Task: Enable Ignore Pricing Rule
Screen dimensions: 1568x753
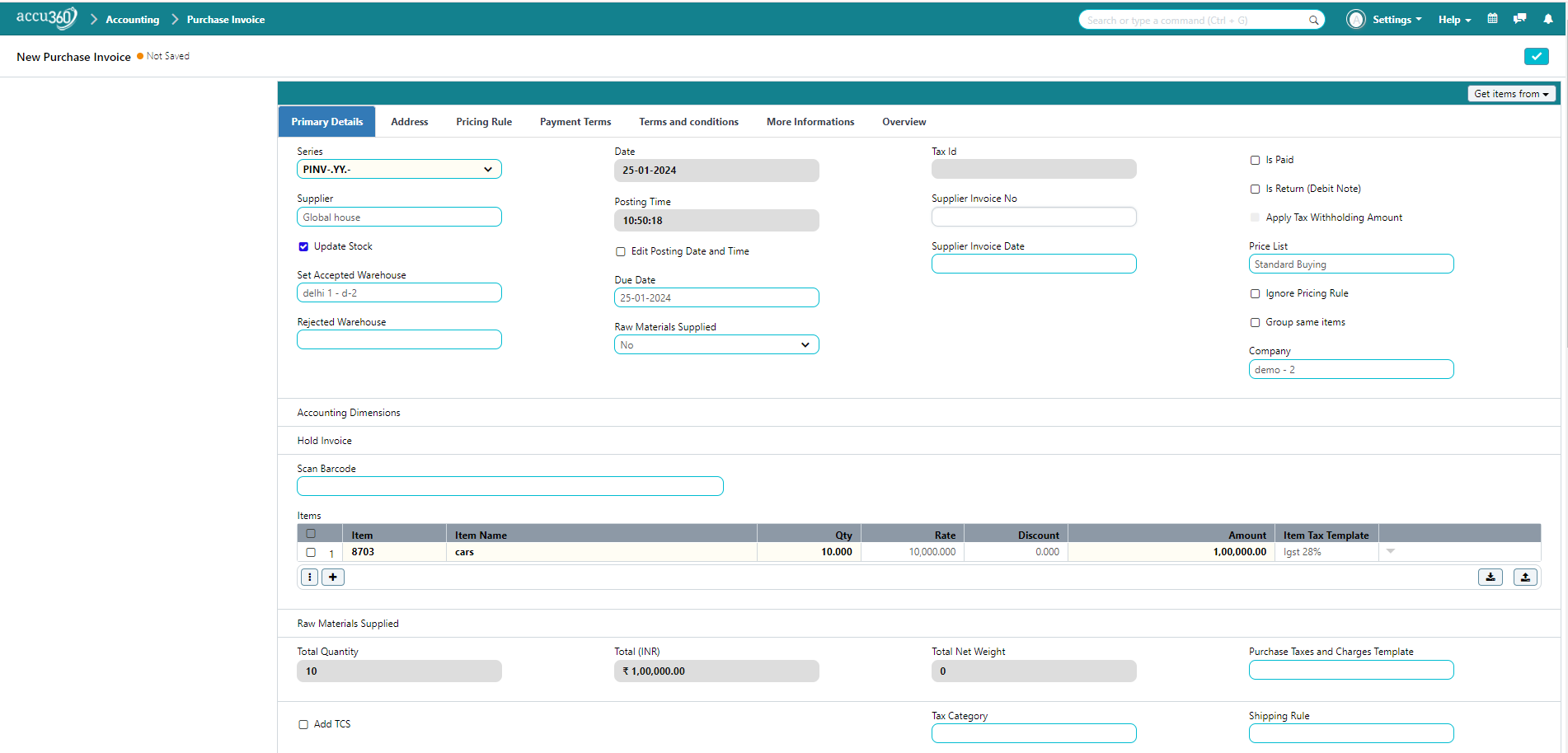Action: 1255,293
